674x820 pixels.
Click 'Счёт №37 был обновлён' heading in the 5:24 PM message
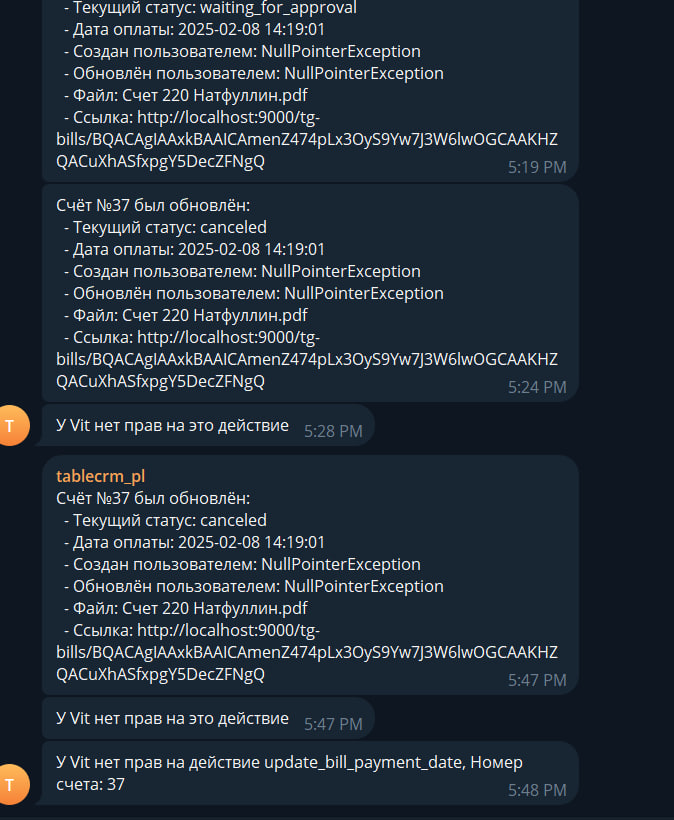(153, 205)
